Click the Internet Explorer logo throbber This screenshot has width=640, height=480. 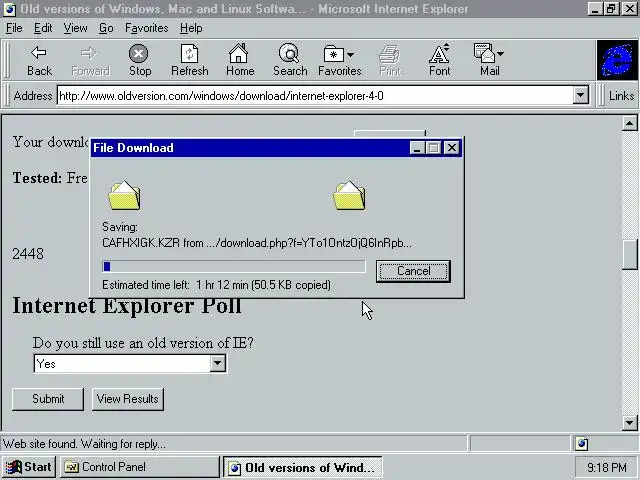click(x=617, y=60)
